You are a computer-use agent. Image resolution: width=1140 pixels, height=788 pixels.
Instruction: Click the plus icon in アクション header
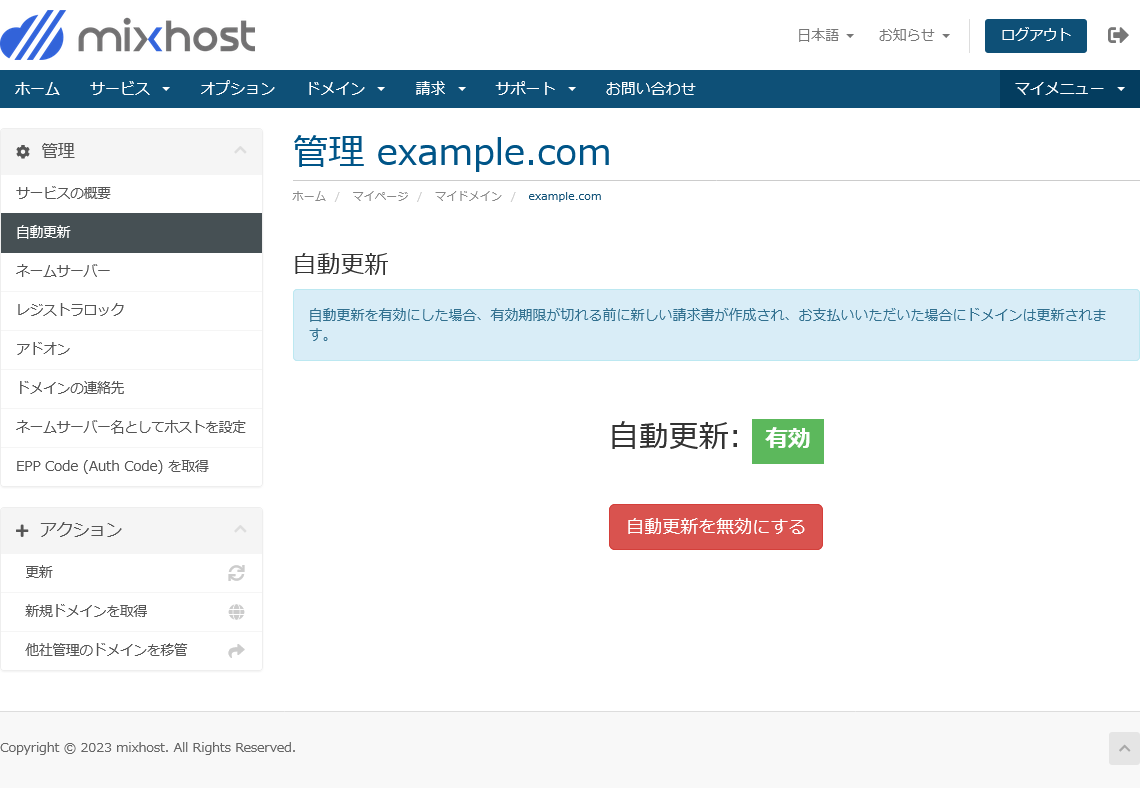23,531
